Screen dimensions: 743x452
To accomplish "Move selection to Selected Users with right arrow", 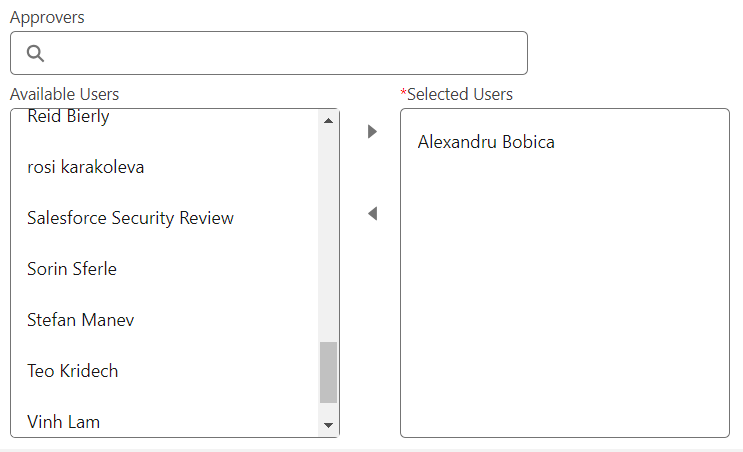I will pos(372,131).
